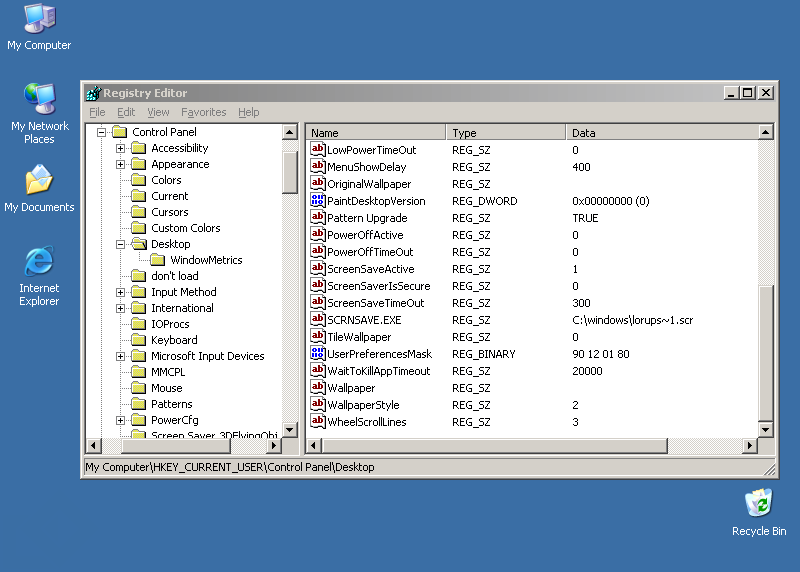This screenshot has width=800, height=572.
Task: Click the values pane scroll down arrow
Action: pyautogui.click(x=765, y=430)
